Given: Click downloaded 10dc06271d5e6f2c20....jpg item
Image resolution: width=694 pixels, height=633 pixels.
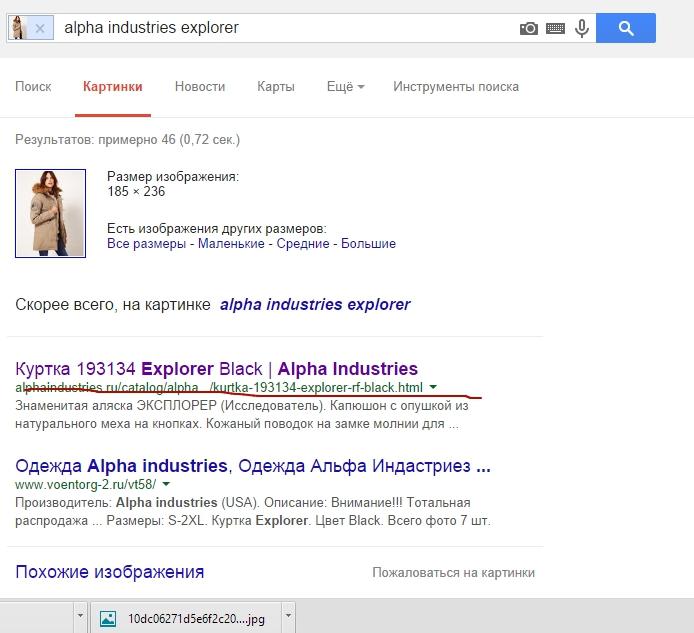Looking at the screenshot, I should pyautogui.click(x=186, y=618).
